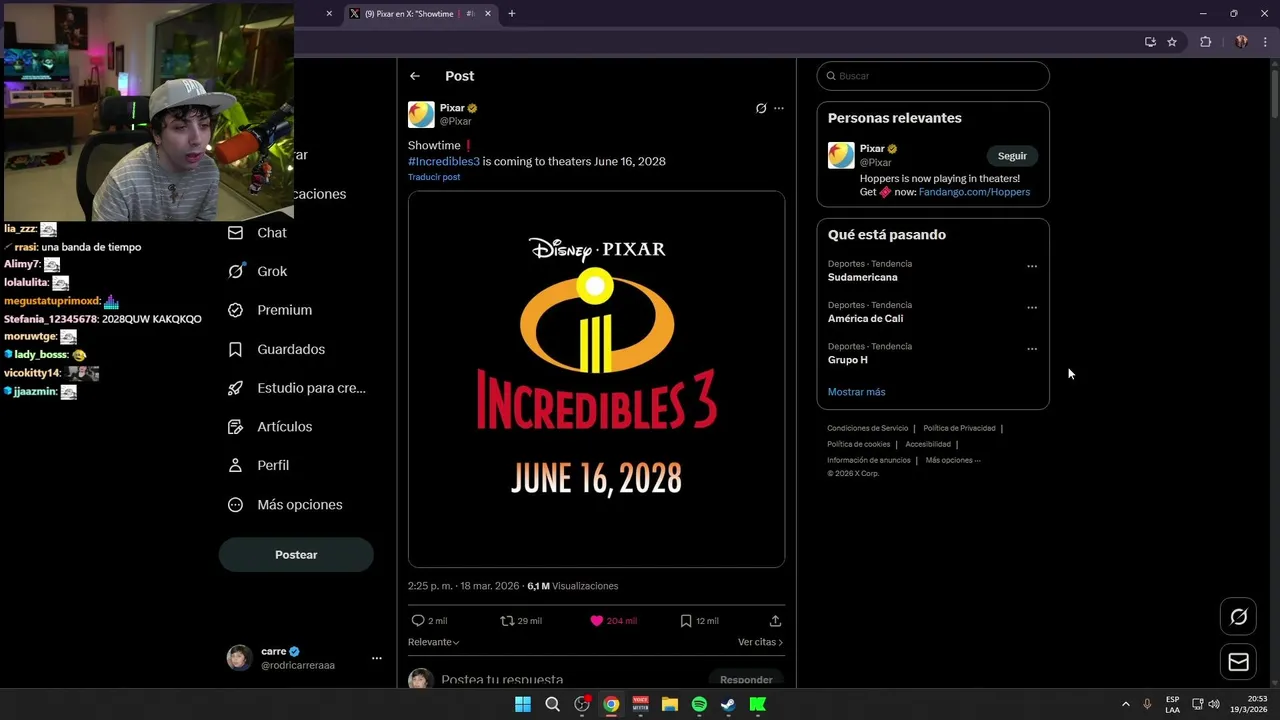Click the Responder button
This screenshot has width=1280, height=720.
(x=746, y=680)
